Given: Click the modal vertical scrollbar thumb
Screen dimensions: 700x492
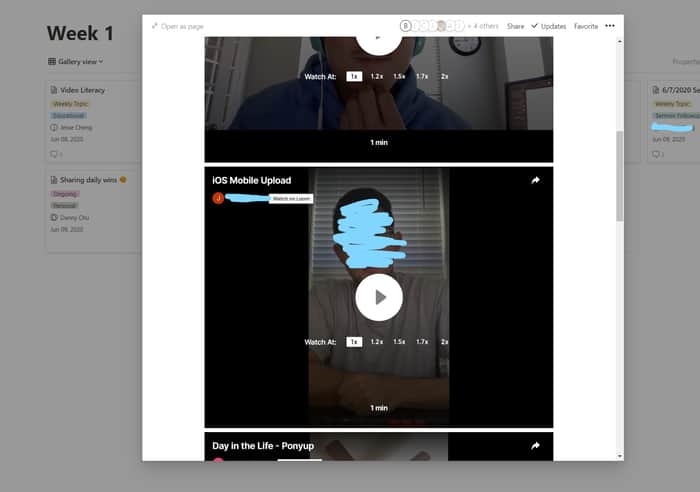Looking at the screenshot, I should point(620,176).
